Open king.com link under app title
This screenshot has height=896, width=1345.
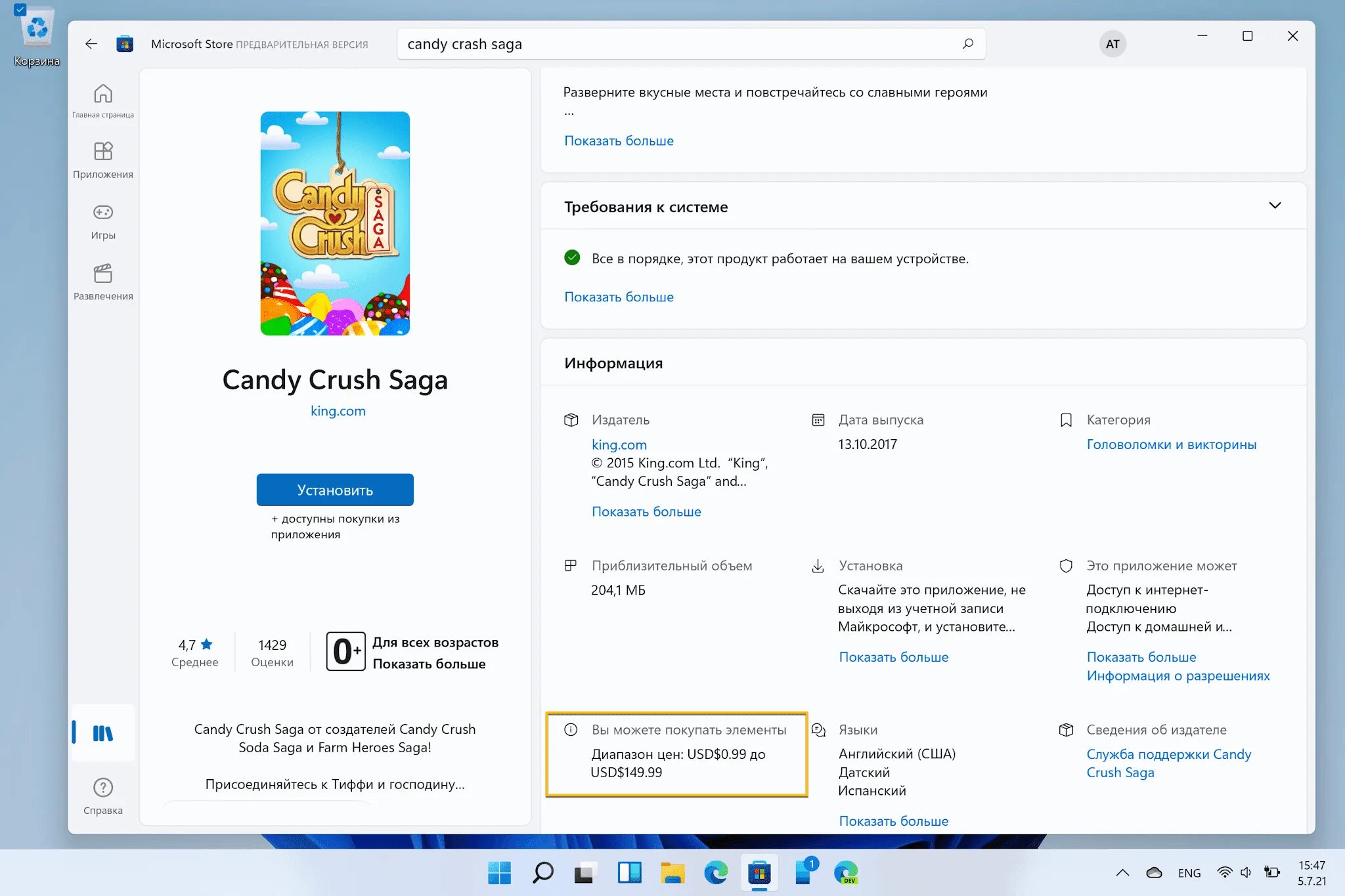(338, 411)
